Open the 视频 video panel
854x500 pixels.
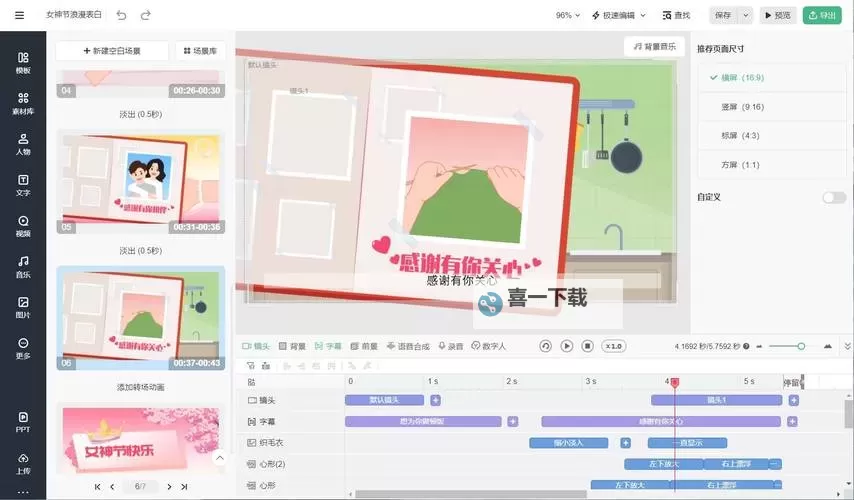click(23, 226)
